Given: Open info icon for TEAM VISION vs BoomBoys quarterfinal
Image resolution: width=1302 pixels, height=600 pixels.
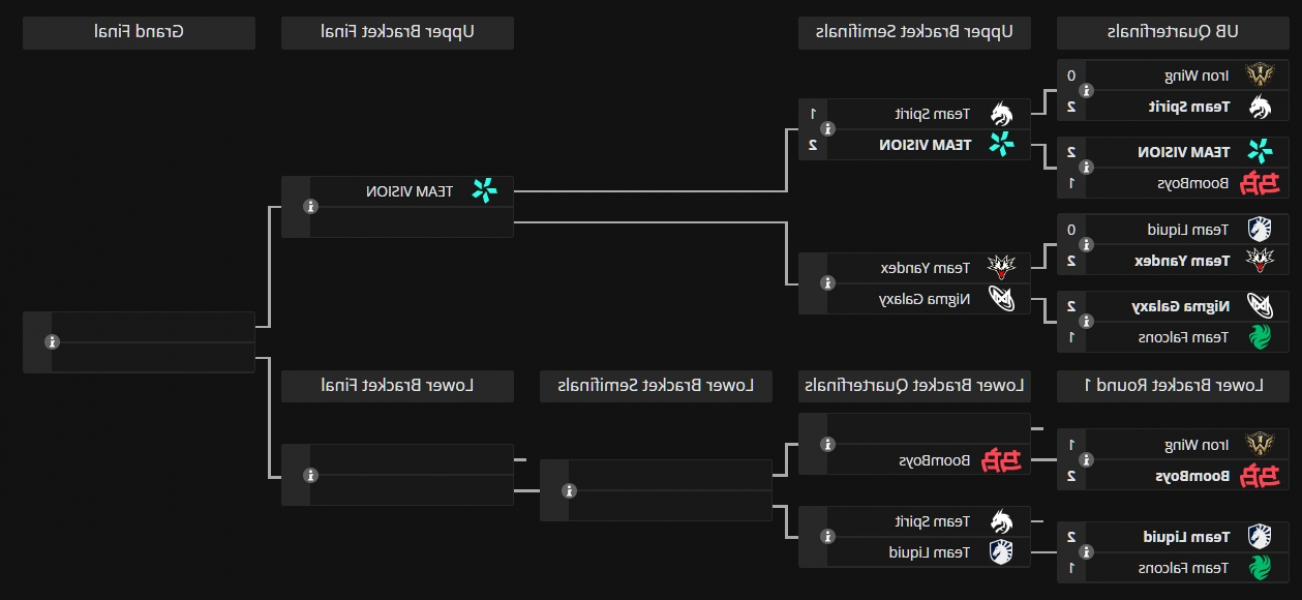Looking at the screenshot, I should coord(1086,168).
